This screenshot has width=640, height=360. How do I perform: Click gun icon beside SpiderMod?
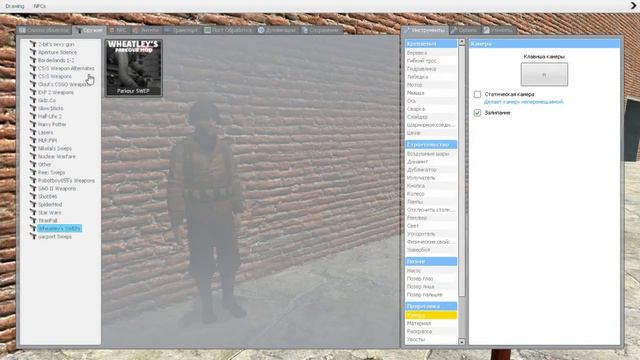tap(33, 204)
